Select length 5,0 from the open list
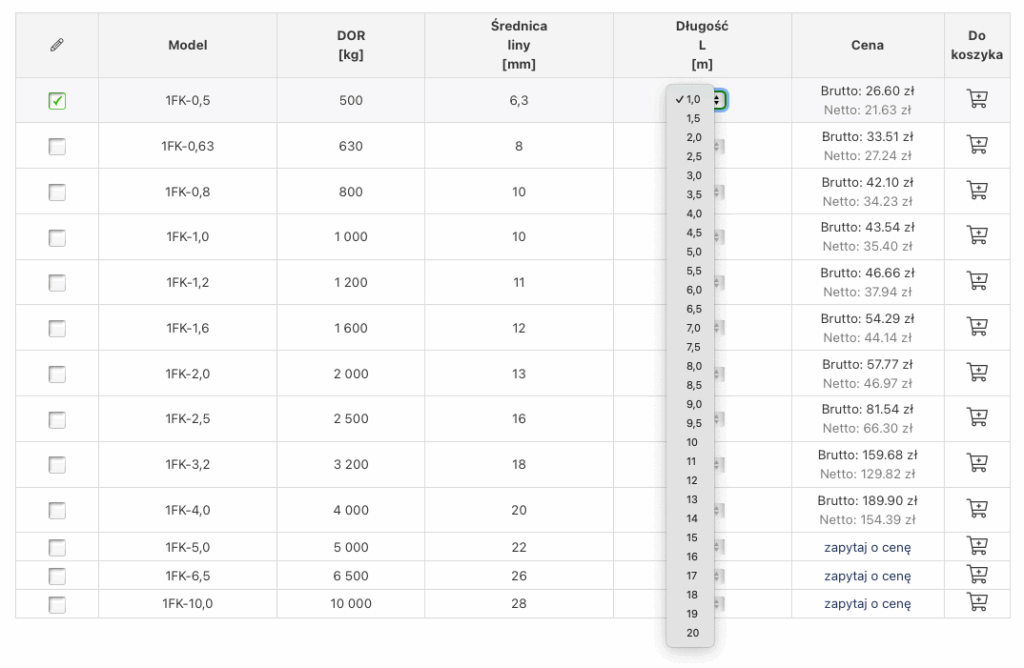This screenshot has width=1024, height=668. click(693, 252)
